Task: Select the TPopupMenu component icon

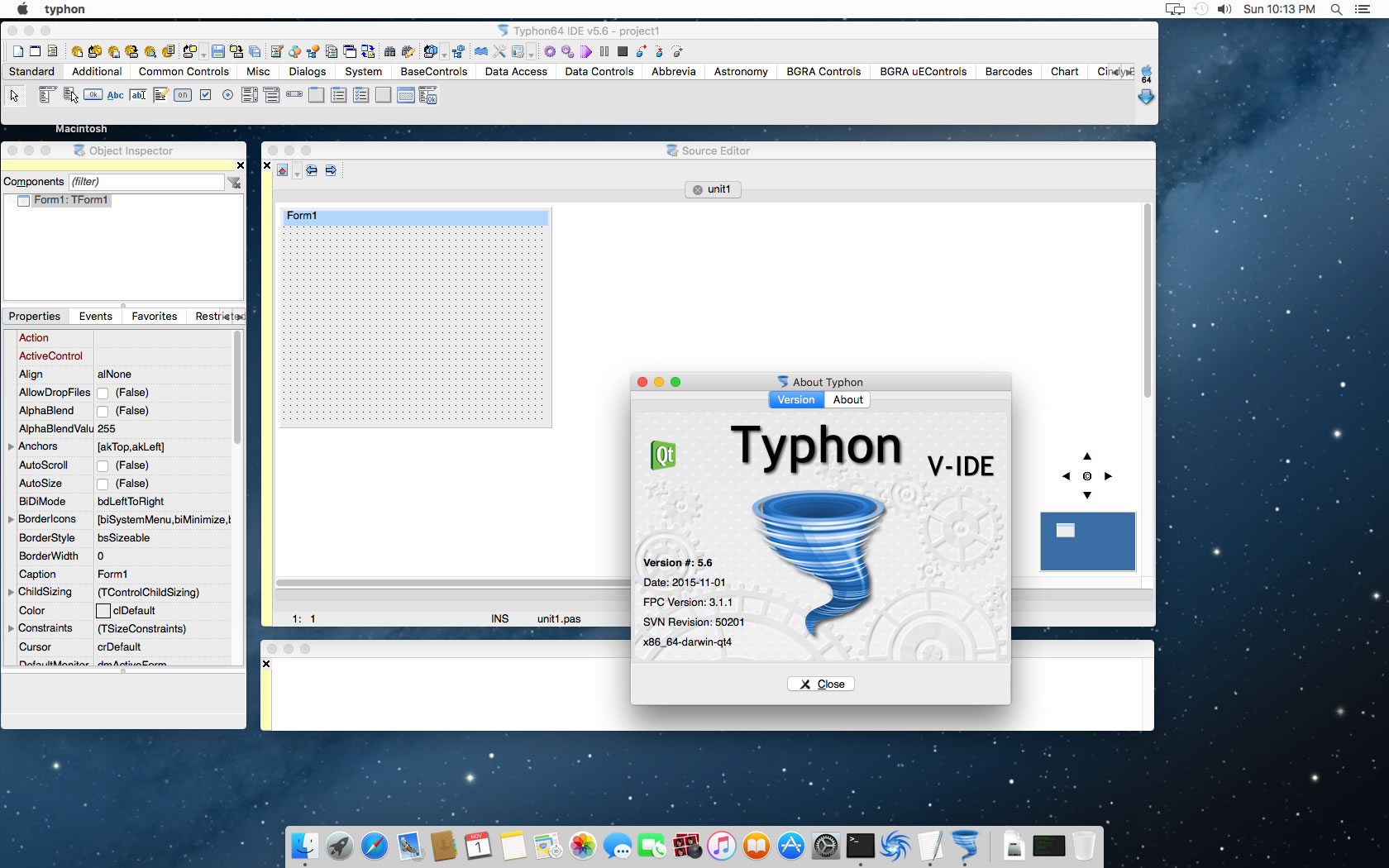Action: tap(70, 96)
